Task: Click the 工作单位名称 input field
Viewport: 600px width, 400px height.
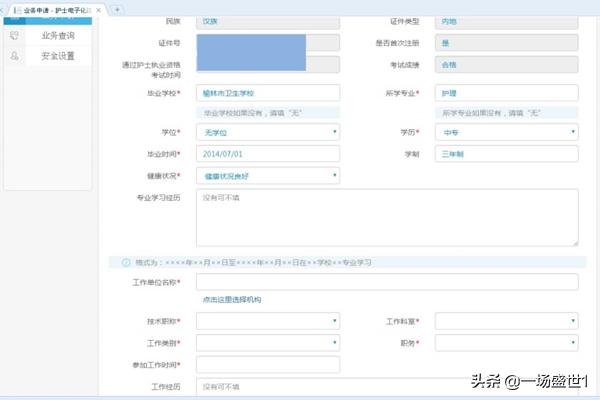Action: (387, 282)
